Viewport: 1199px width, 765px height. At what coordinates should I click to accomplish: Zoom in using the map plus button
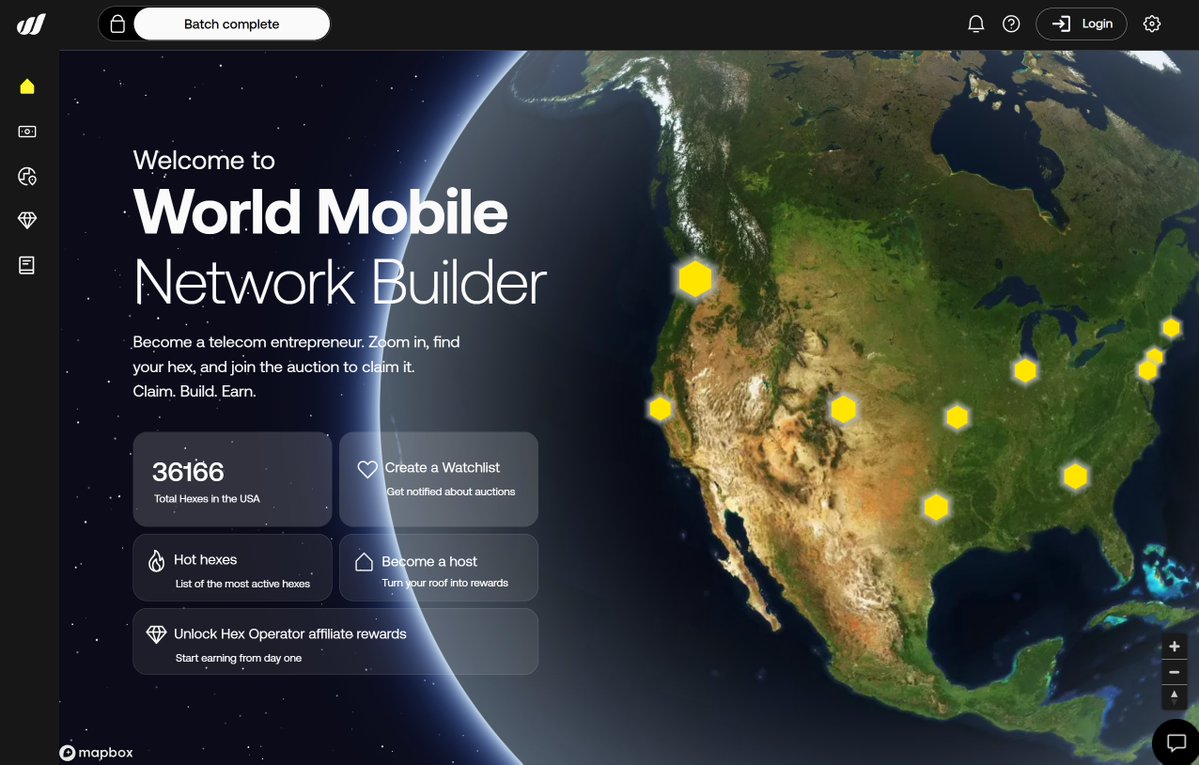(1174, 645)
